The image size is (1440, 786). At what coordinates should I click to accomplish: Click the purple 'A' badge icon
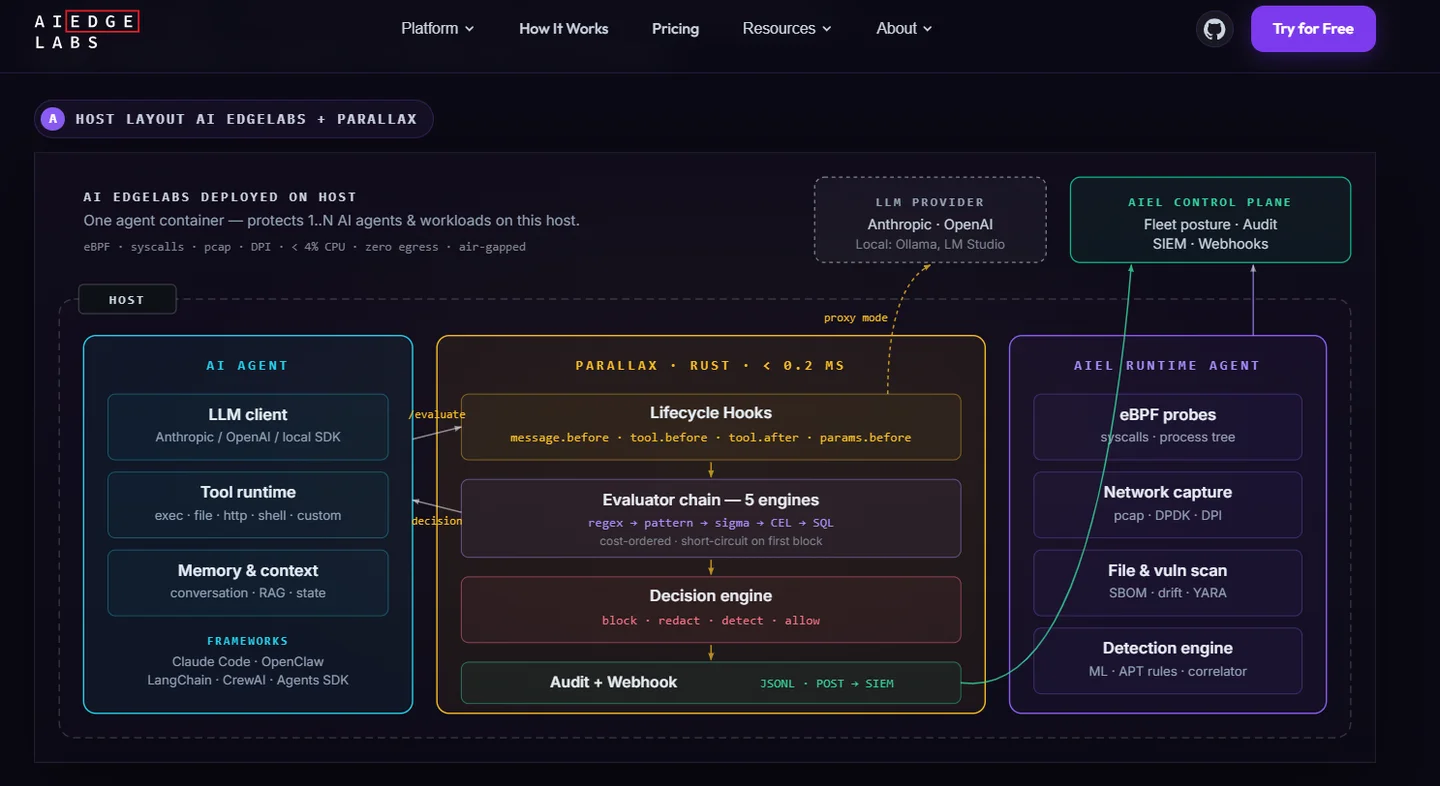tap(53, 119)
